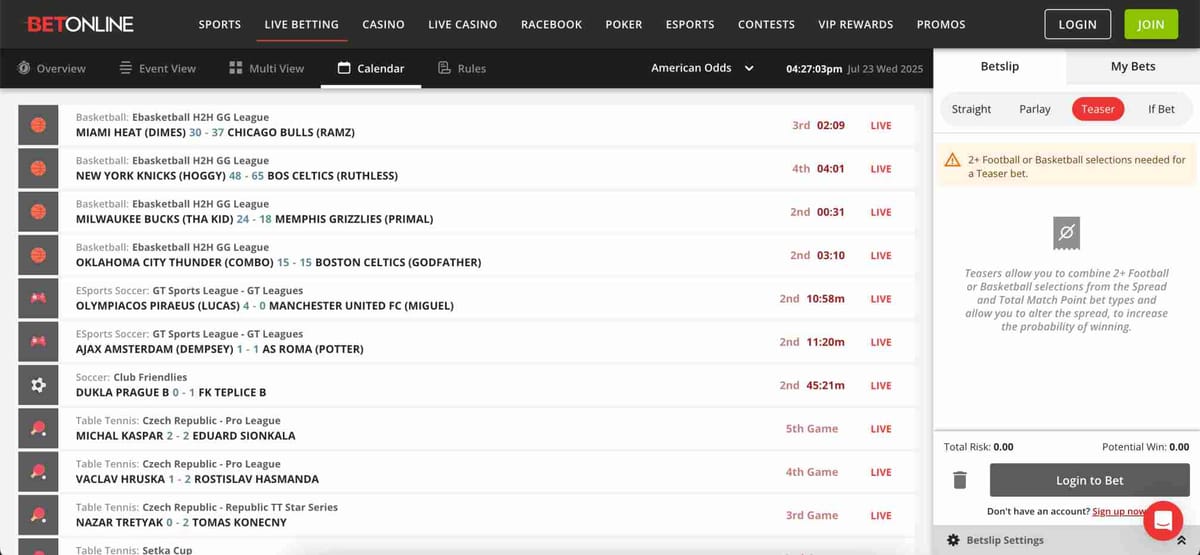Open the Casino section
Viewport: 1200px width, 555px height.
[x=383, y=24]
